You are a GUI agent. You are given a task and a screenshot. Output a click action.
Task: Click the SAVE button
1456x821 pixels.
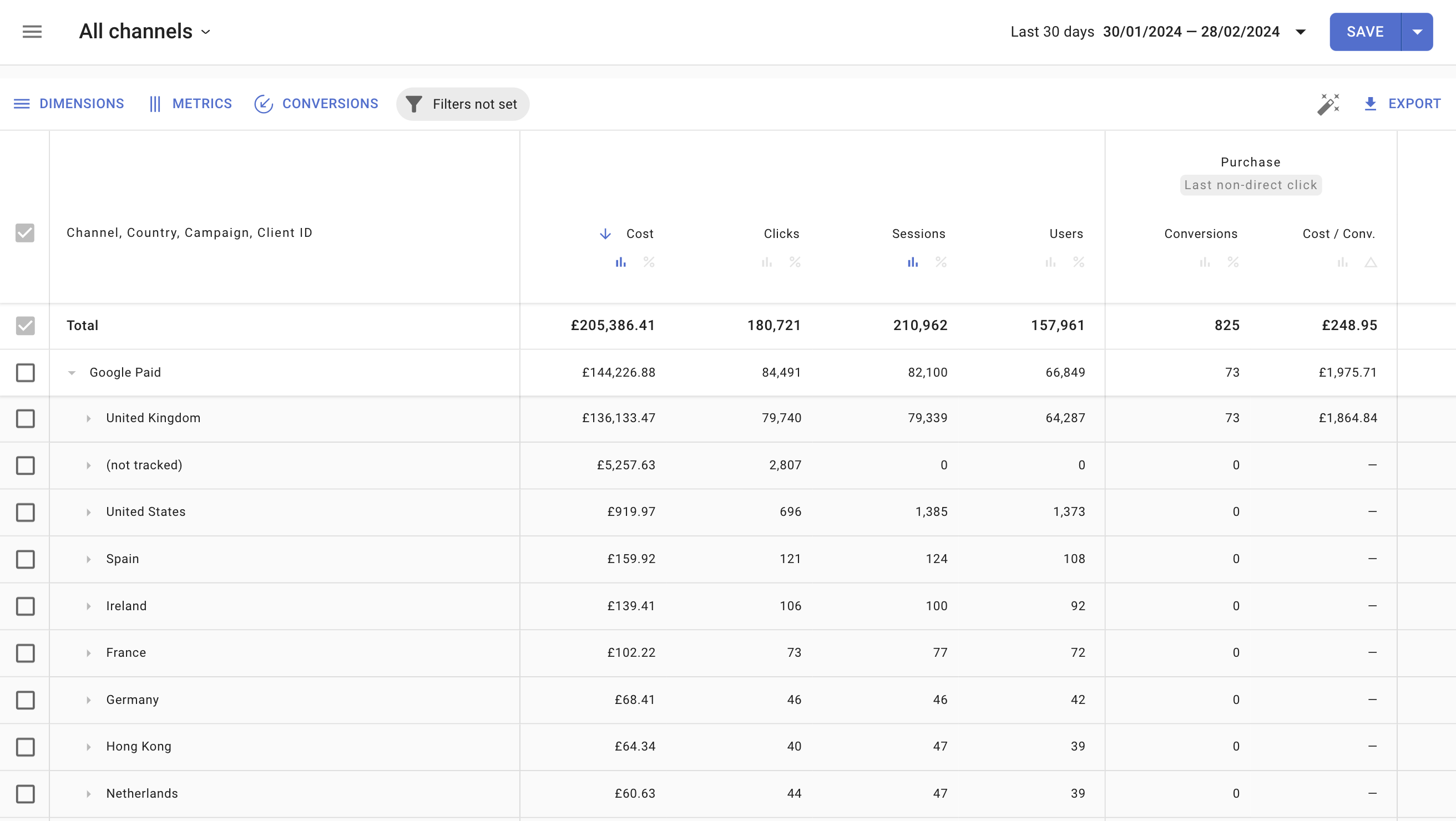click(x=1364, y=32)
